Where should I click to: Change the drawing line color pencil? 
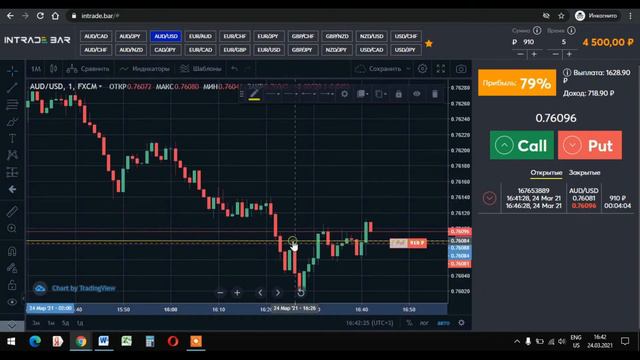254,94
